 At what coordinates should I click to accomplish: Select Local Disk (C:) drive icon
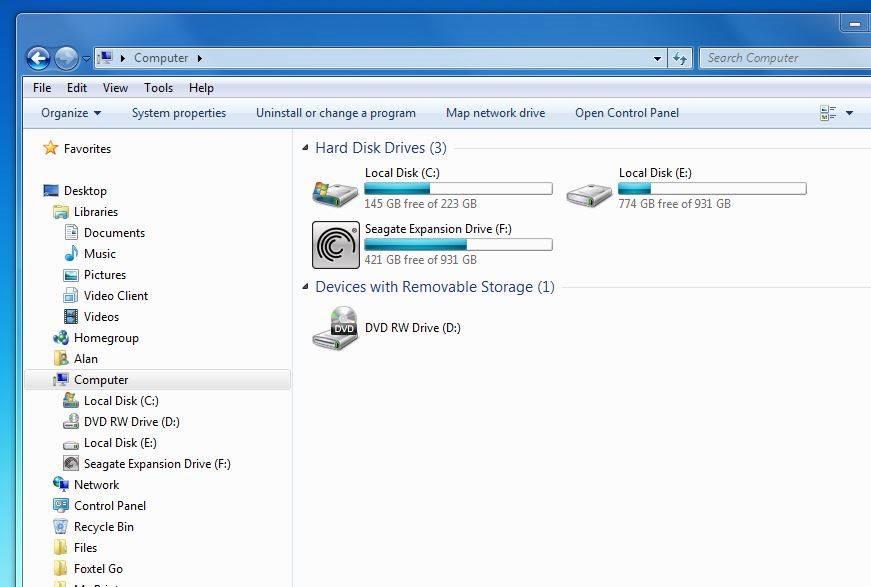pyautogui.click(x=335, y=190)
